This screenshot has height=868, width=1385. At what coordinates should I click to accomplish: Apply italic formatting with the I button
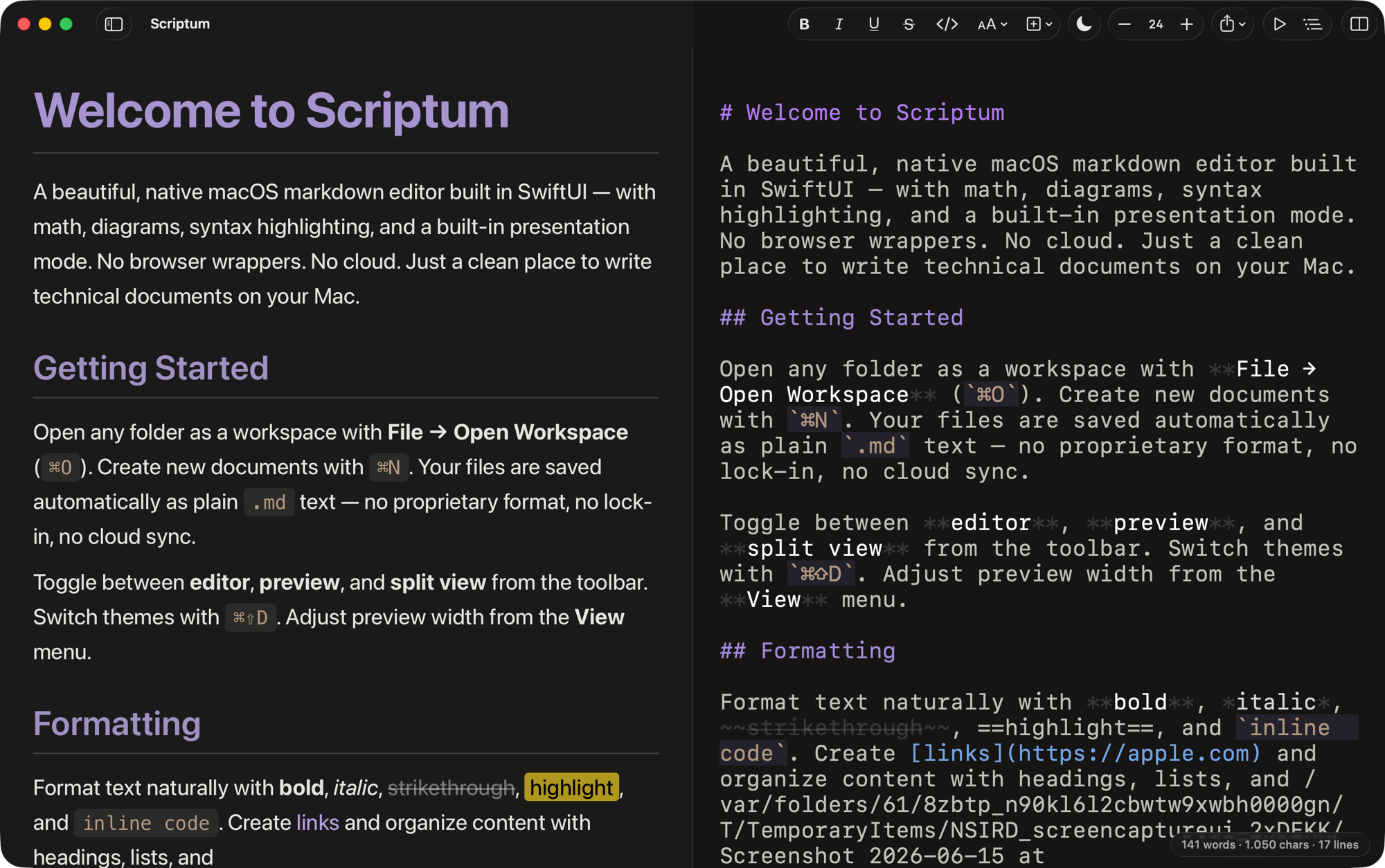(839, 24)
